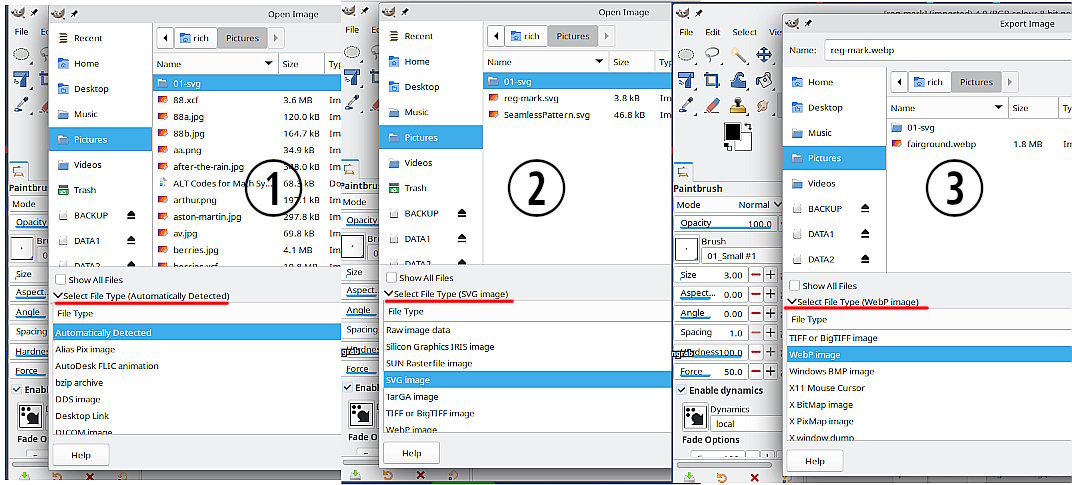1072x485 pixels.
Task: Open the File menu in panel 1 window
Action: pos(21,31)
